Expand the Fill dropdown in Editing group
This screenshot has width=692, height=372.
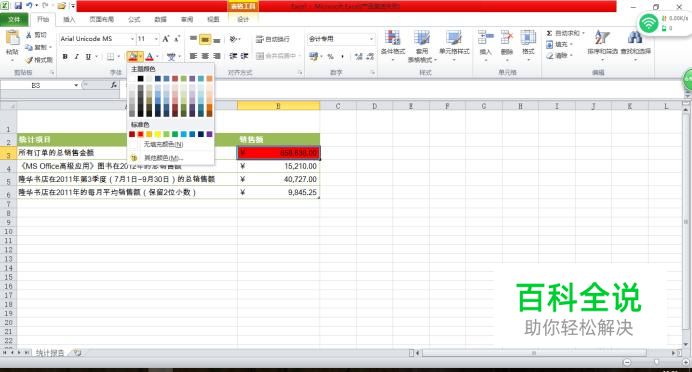click(x=571, y=45)
